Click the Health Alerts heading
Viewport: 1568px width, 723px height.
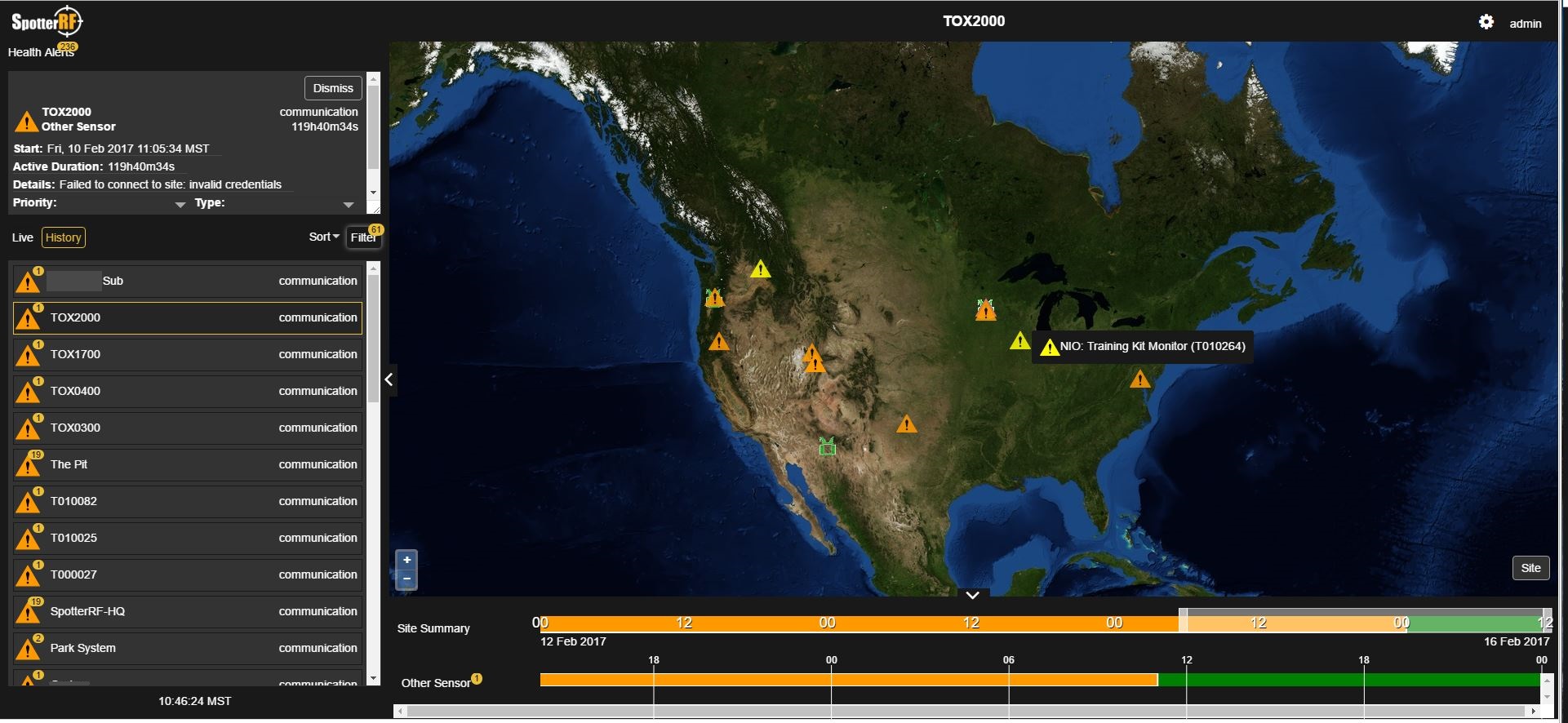point(41,52)
